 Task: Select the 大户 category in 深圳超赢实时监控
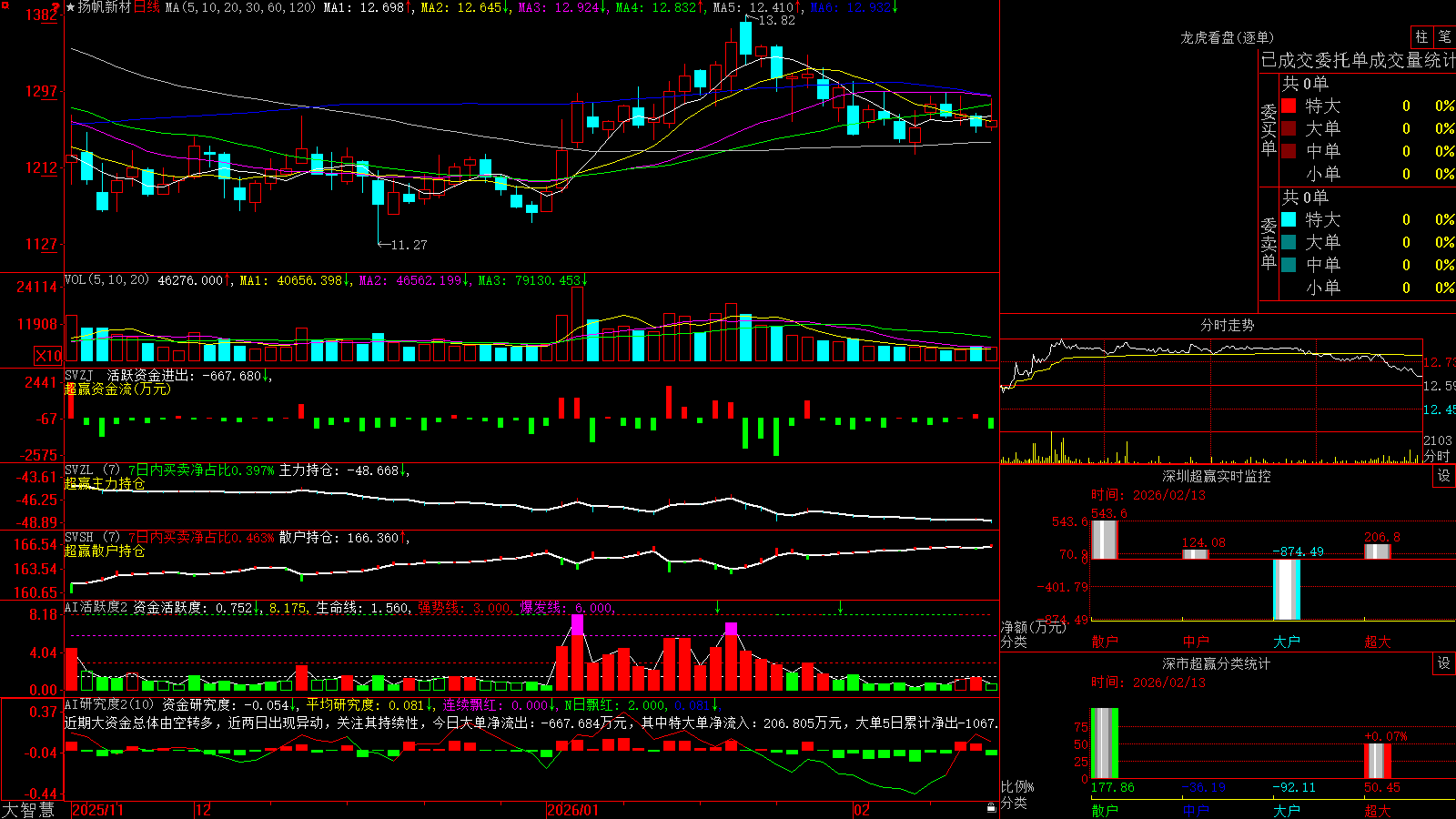[1287, 642]
